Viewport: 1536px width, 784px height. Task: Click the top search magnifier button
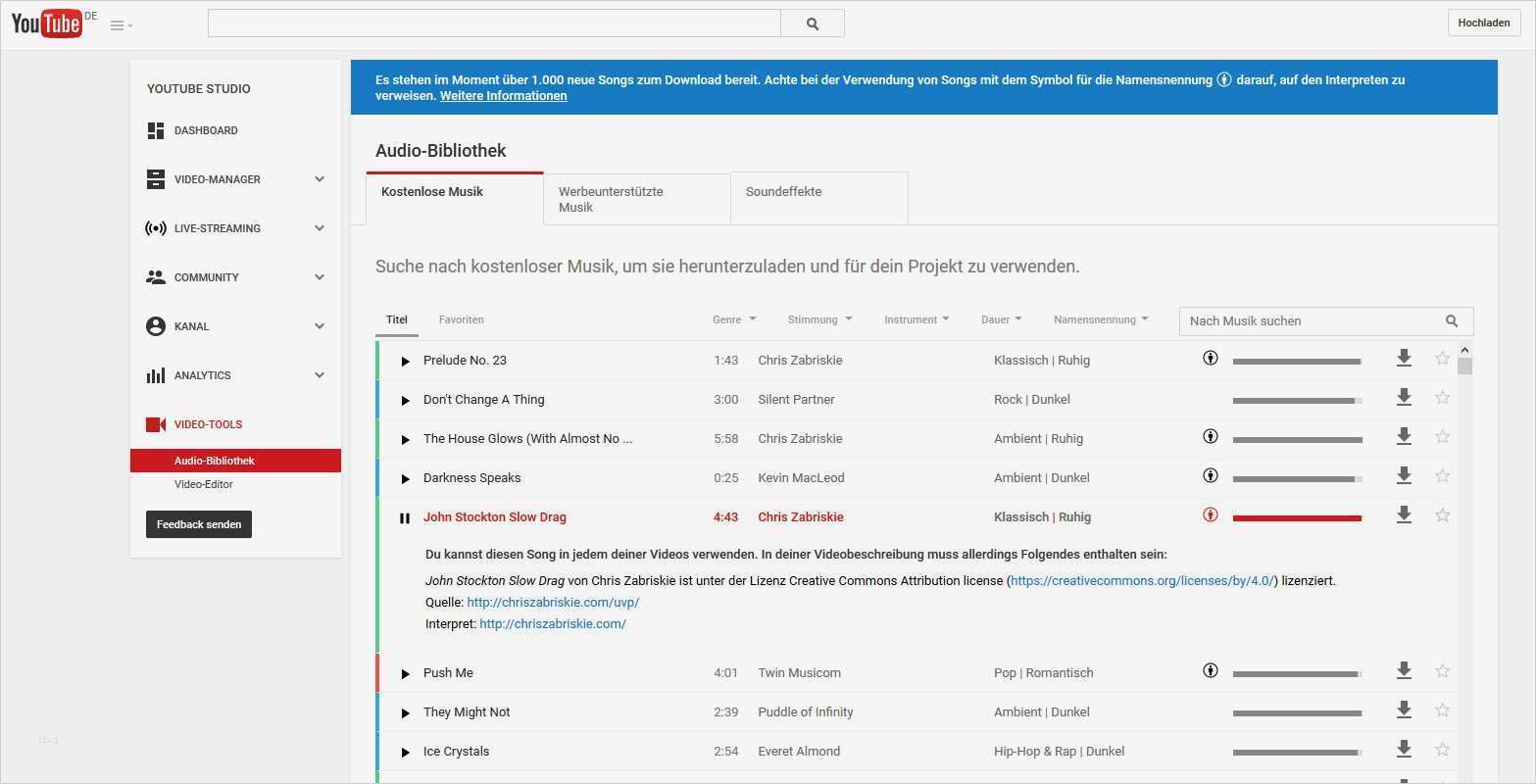point(813,24)
